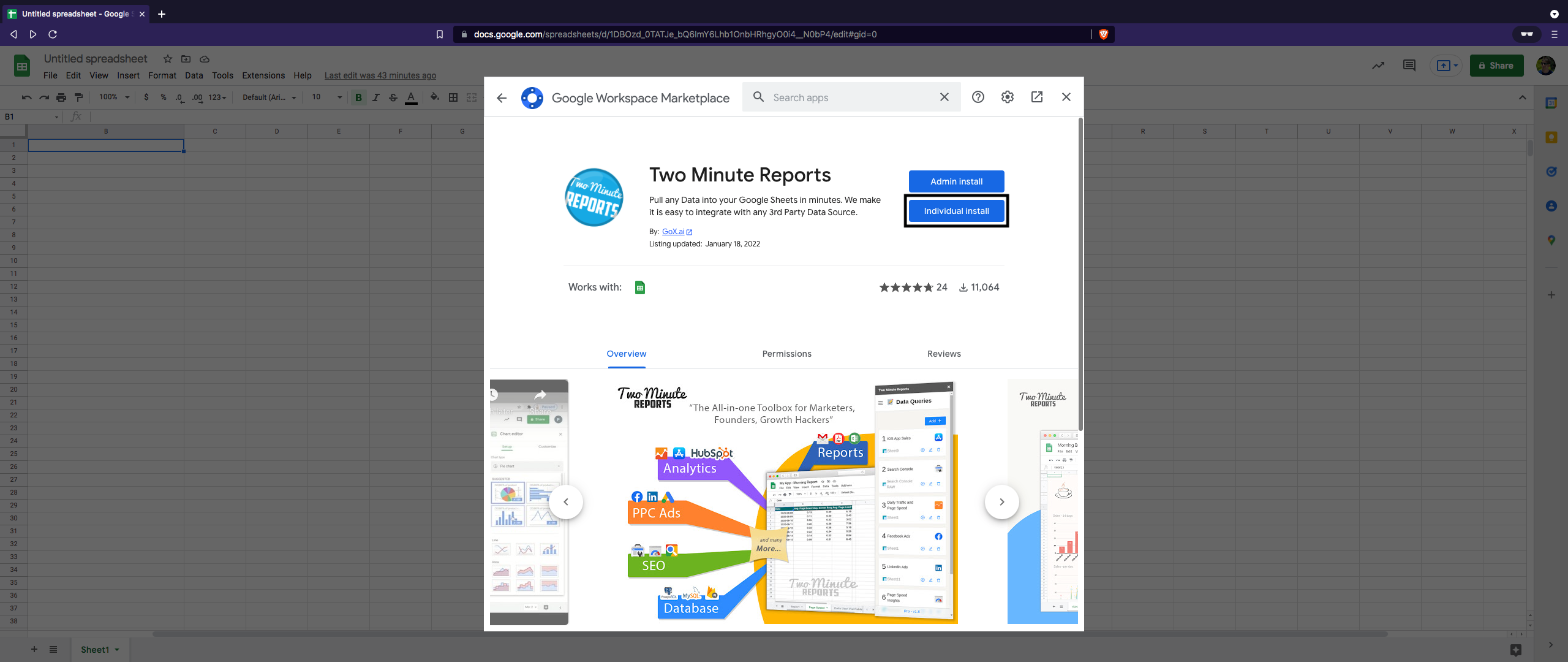Toggle italic formatting

tap(376, 97)
